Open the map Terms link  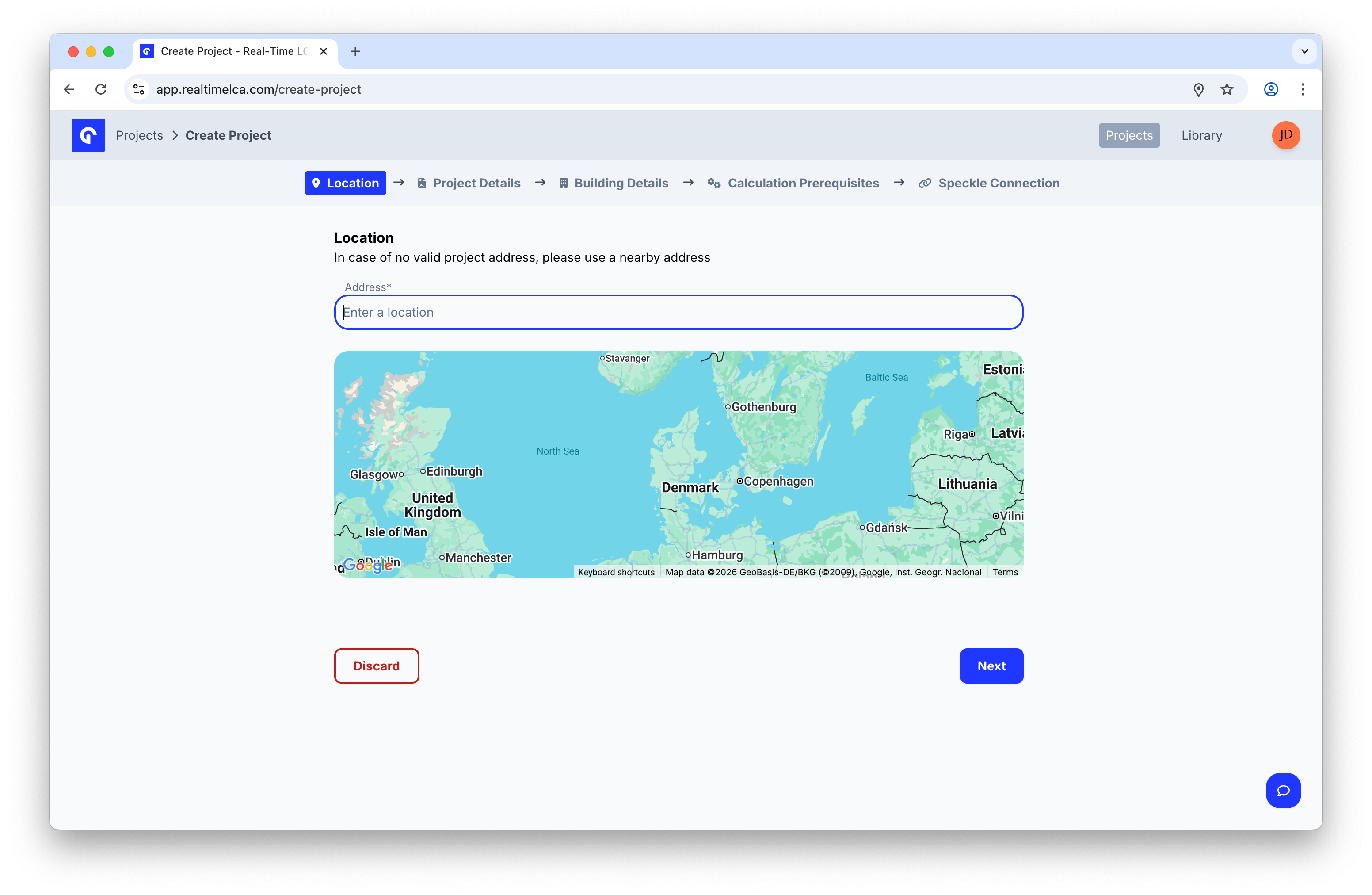coord(1005,572)
